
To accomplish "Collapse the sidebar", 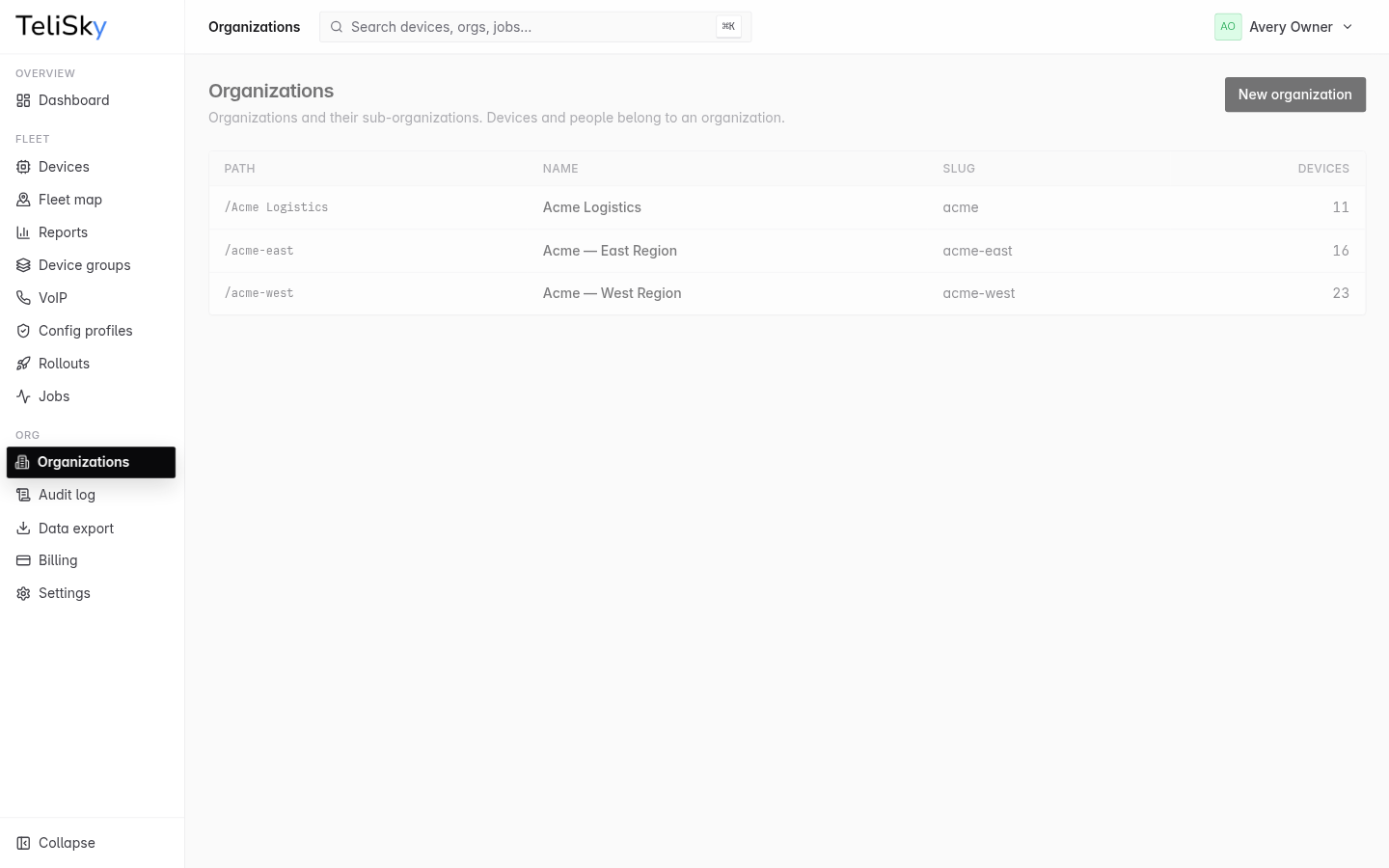I will [x=92, y=843].
